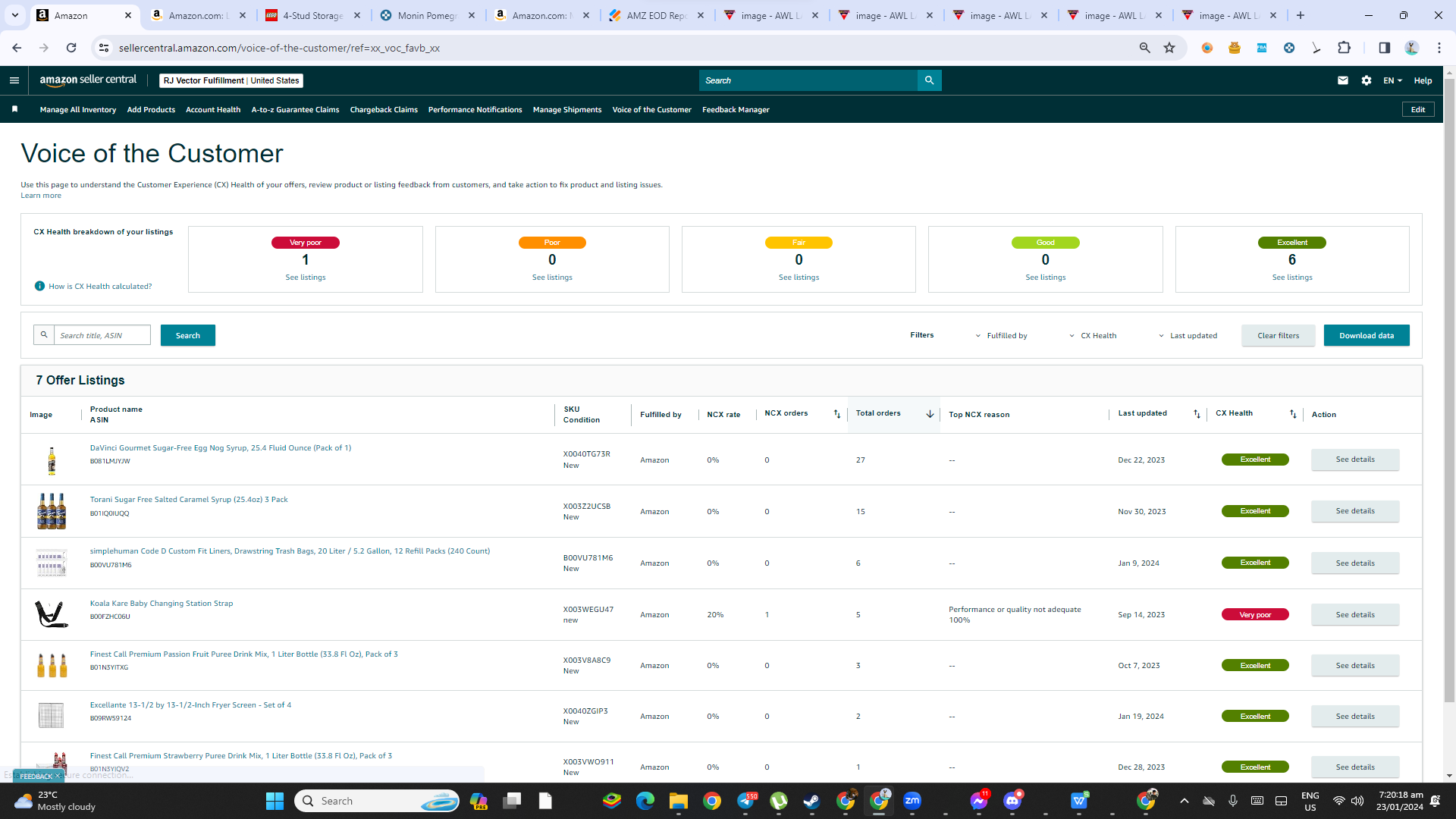
Task: Open the tab search chevron in Chrome
Action: pos(14,15)
